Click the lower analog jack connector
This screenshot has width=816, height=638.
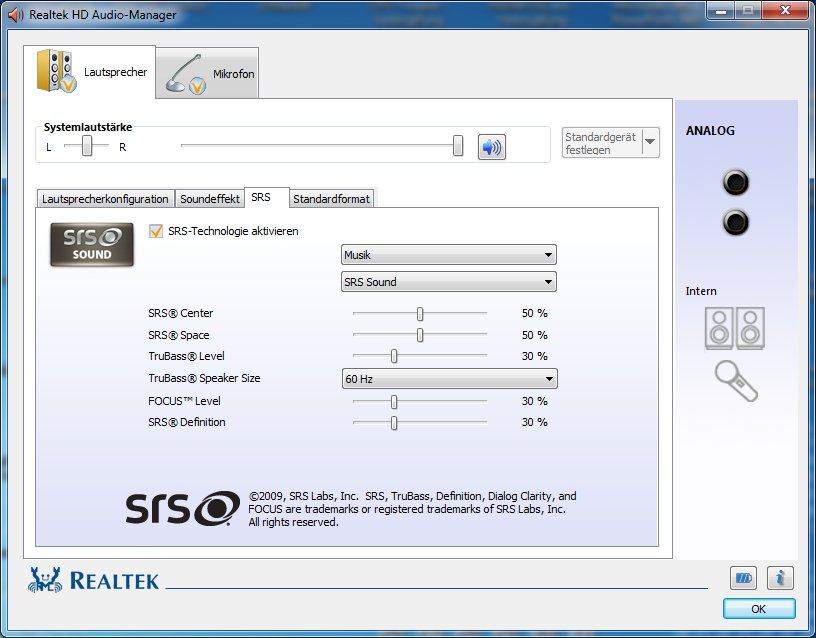(735, 223)
